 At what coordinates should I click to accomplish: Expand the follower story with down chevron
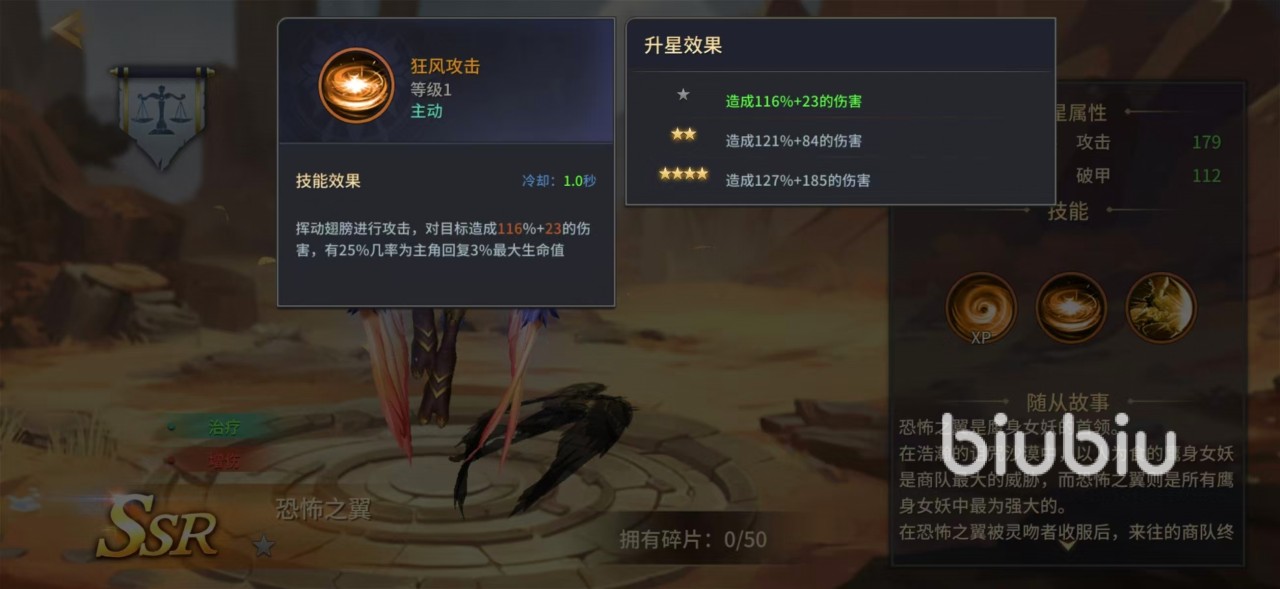1067,545
